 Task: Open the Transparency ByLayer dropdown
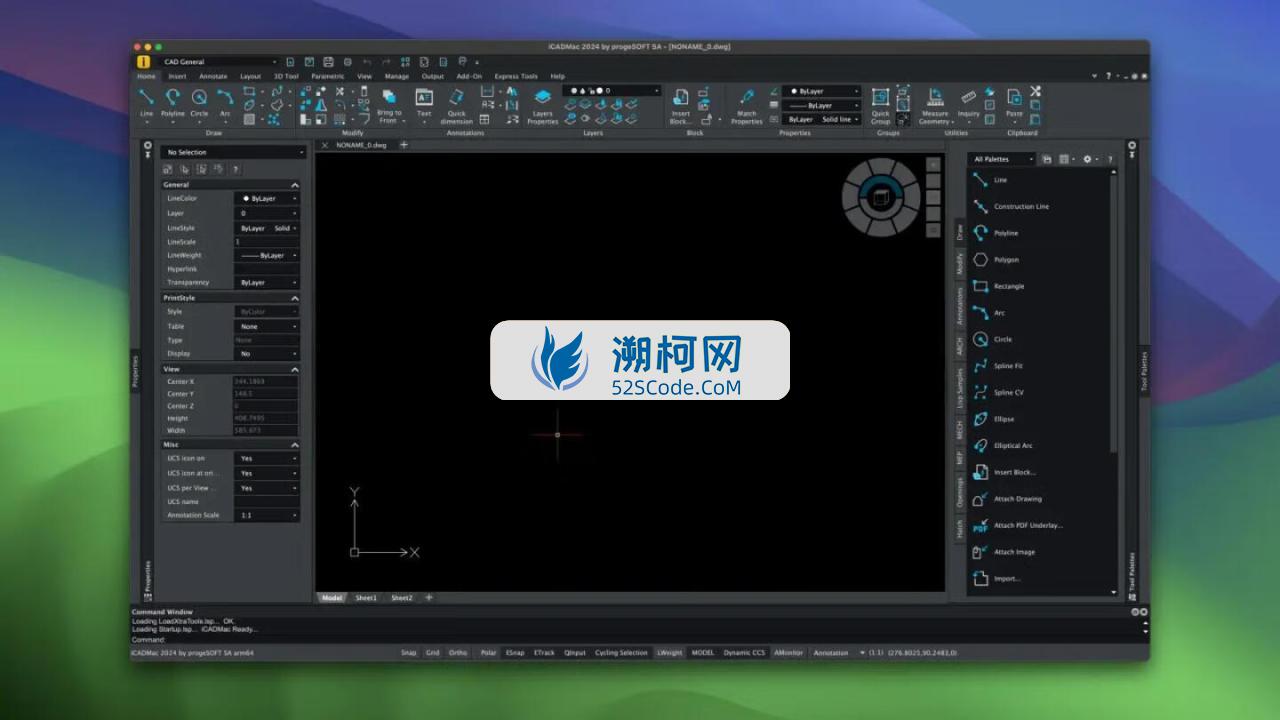pos(267,283)
